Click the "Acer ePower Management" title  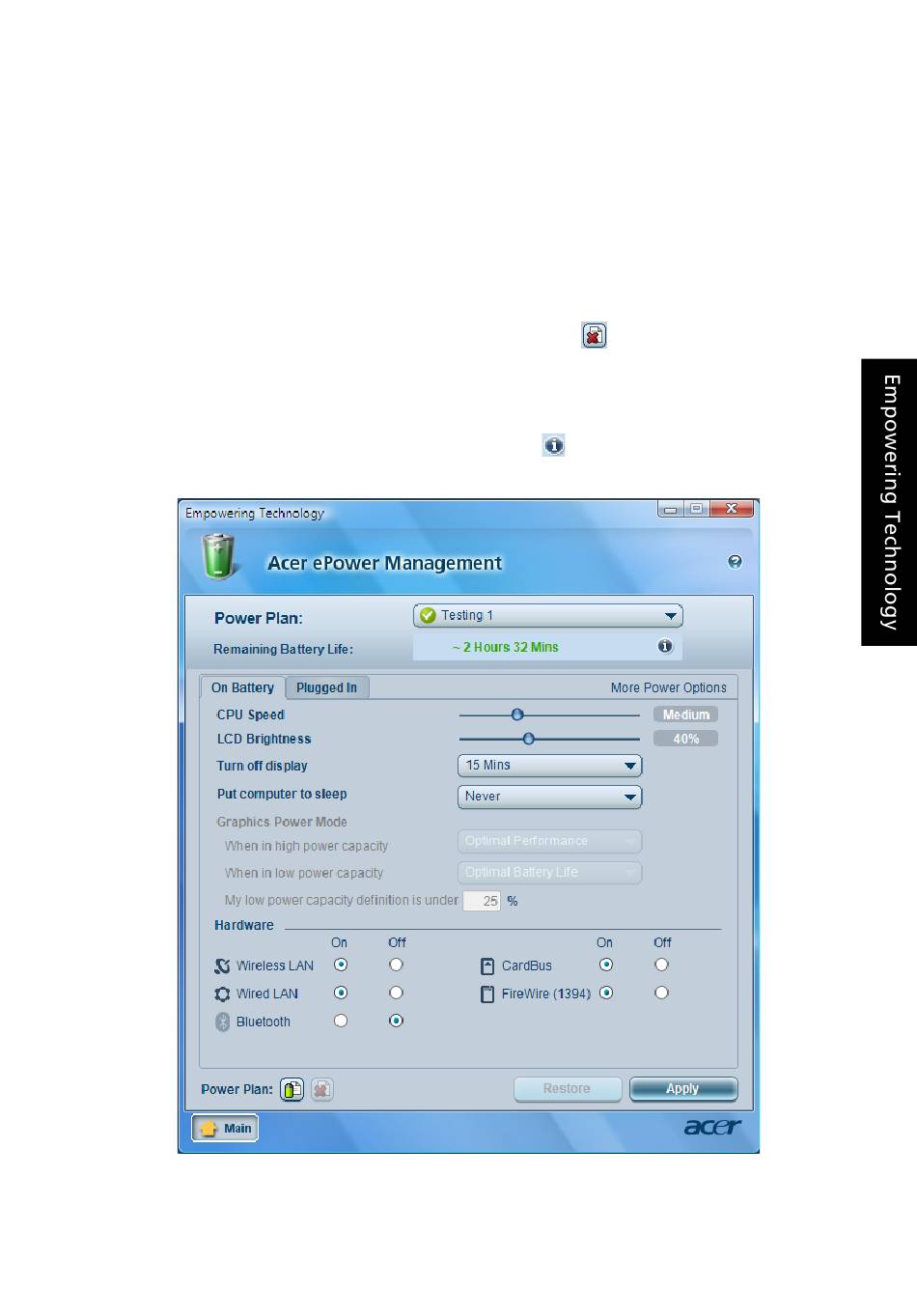click(384, 563)
